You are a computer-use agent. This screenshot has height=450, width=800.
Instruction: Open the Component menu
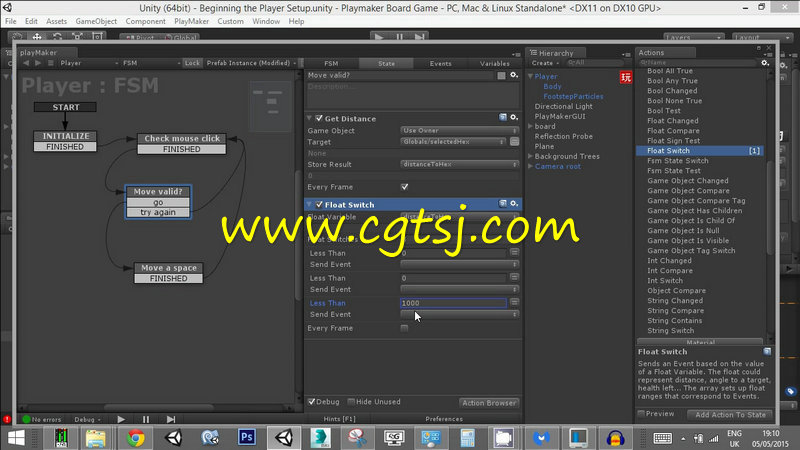(145, 21)
